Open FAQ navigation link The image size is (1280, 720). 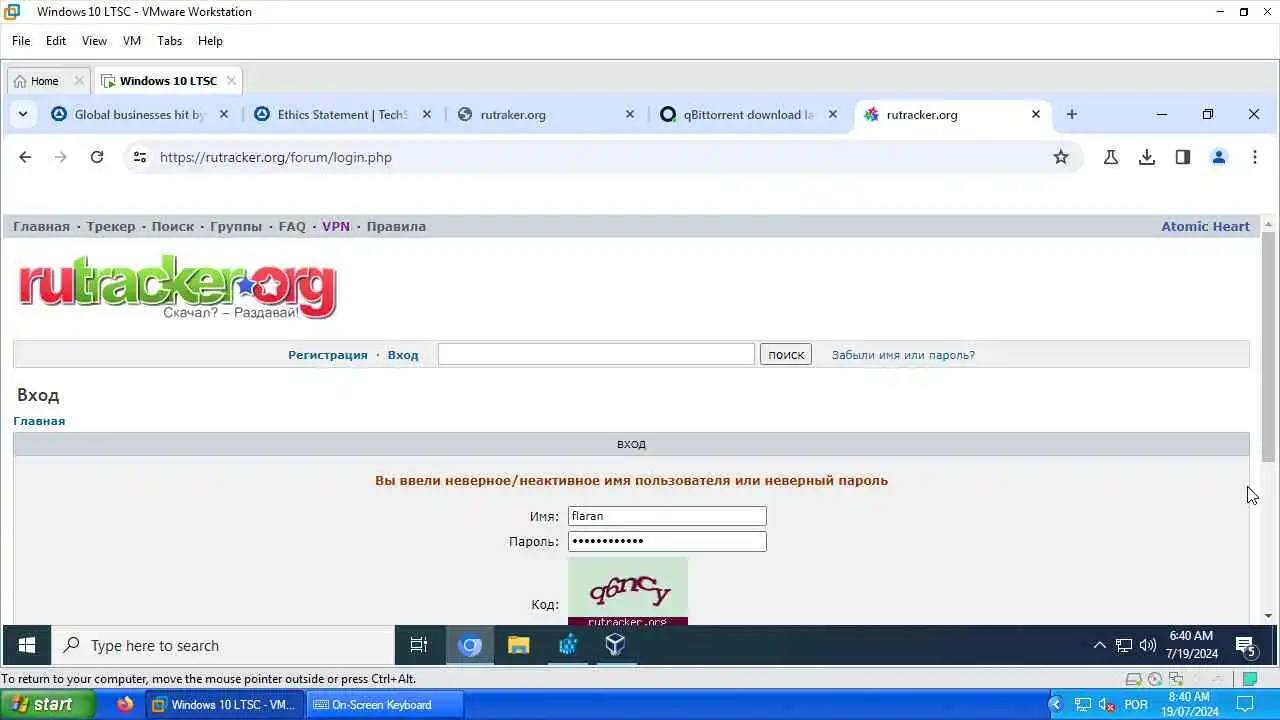click(x=292, y=226)
